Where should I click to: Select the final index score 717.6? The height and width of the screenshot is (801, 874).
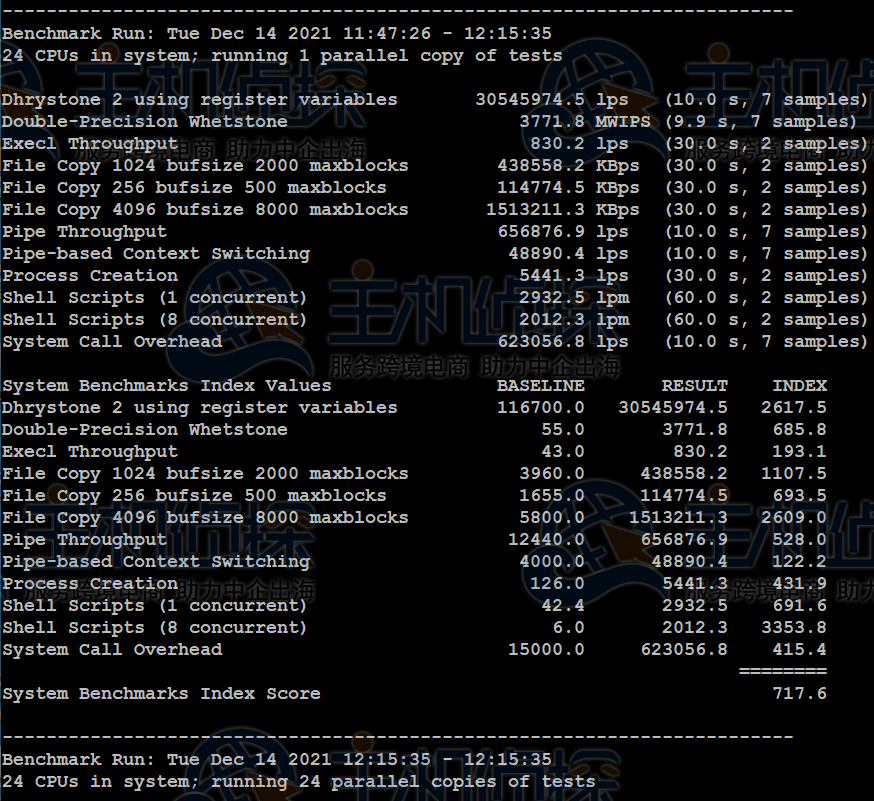(x=799, y=693)
